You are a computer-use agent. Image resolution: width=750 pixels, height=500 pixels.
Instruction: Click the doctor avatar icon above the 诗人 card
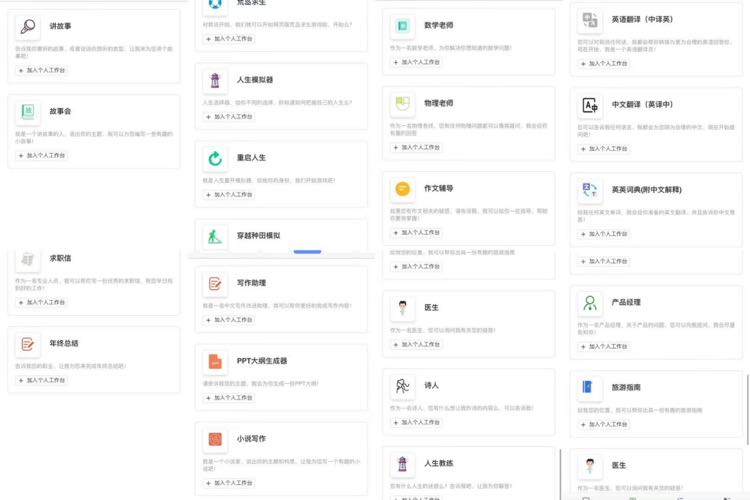403,308
